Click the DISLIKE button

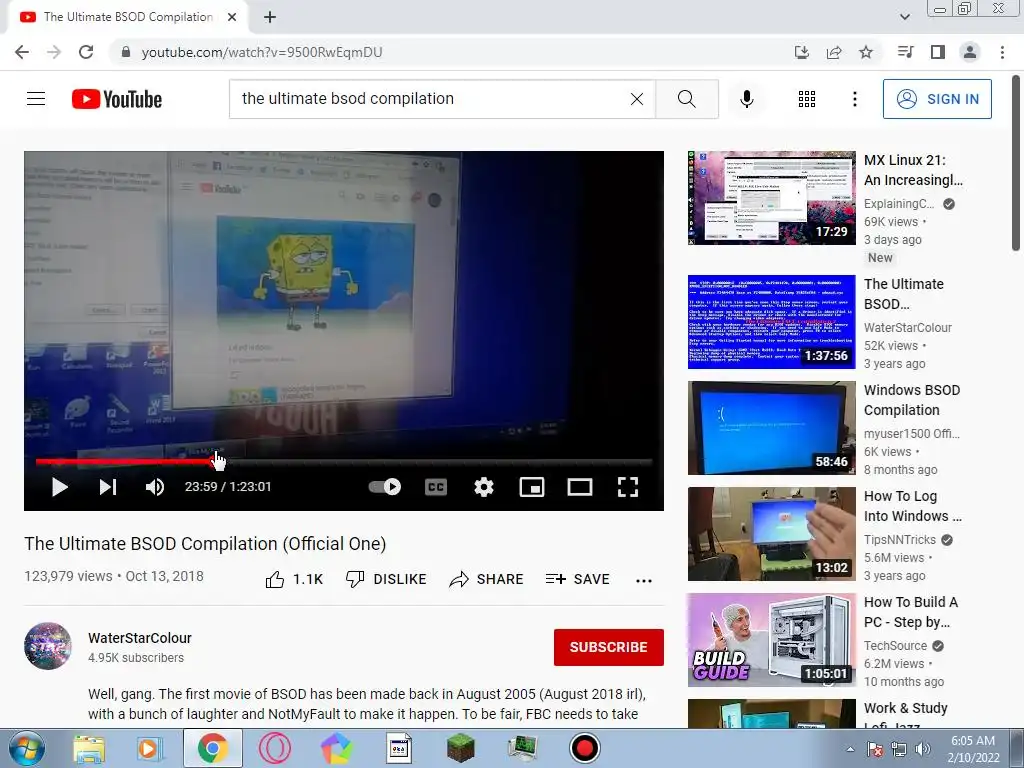(x=386, y=579)
